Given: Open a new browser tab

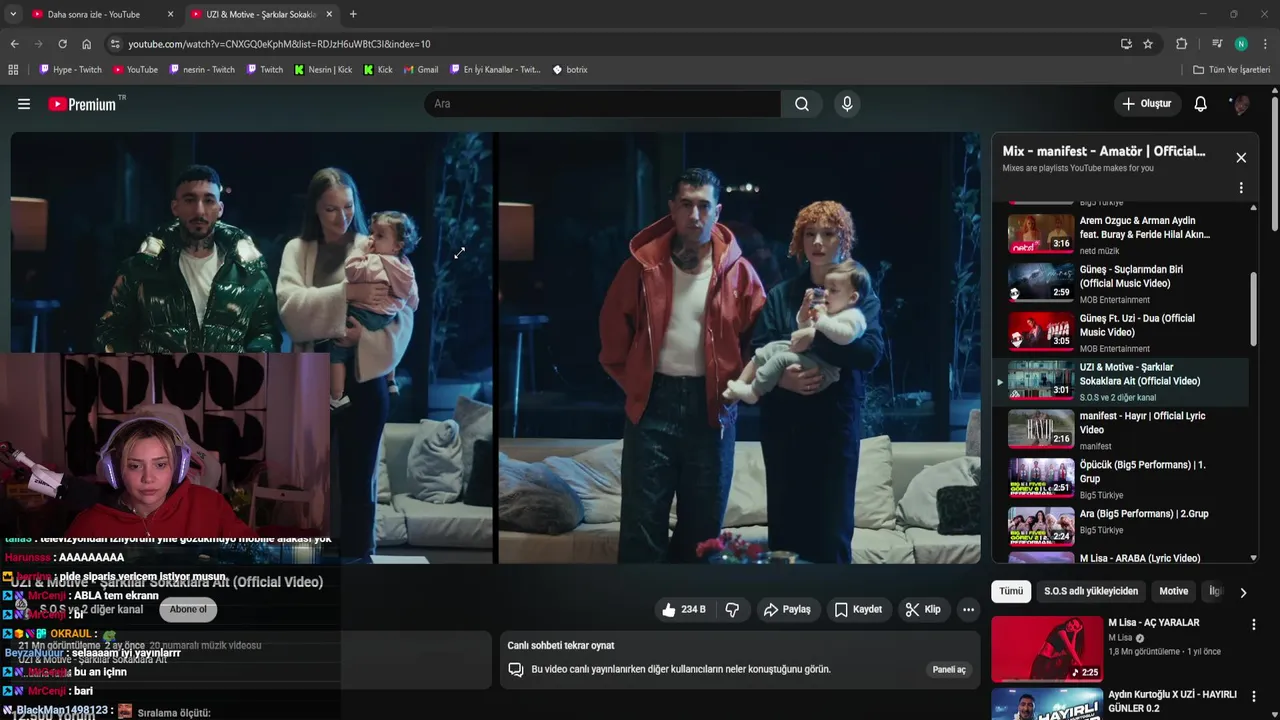Looking at the screenshot, I should (x=353, y=14).
